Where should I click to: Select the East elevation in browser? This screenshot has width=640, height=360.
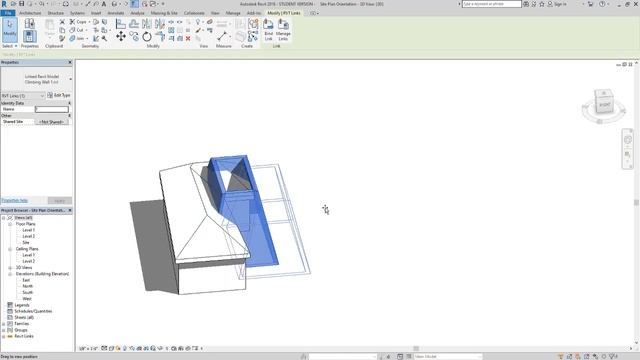(x=26, y=280)
